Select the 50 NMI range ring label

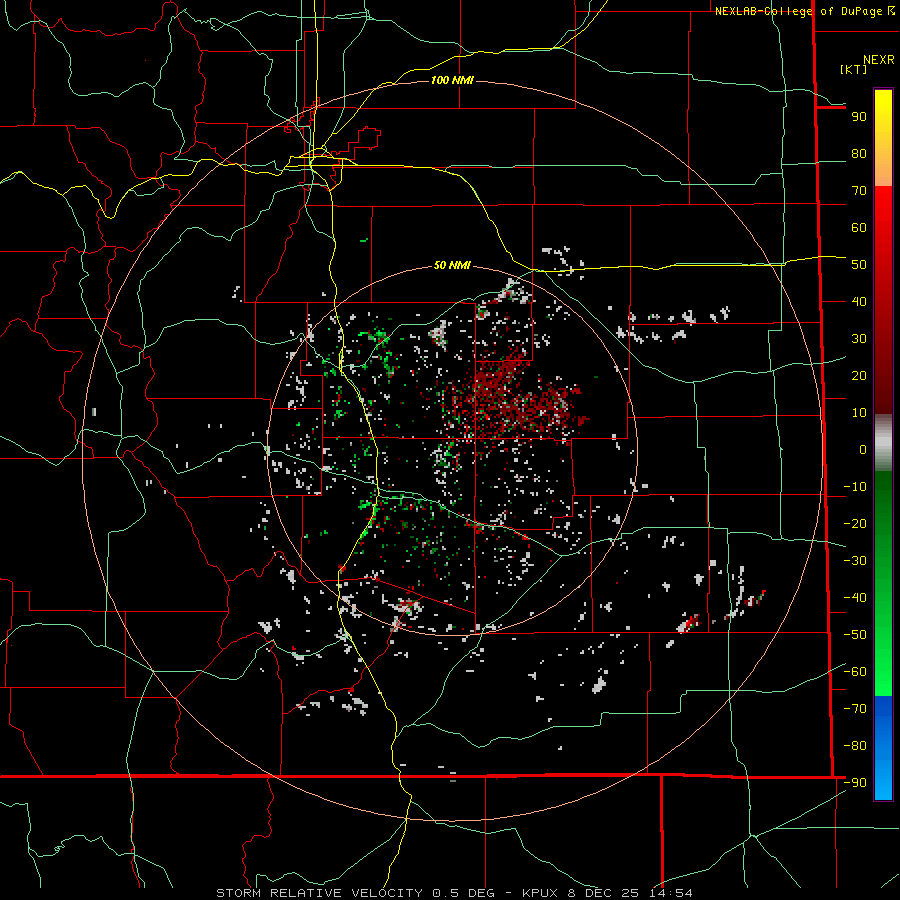[452, 265]
